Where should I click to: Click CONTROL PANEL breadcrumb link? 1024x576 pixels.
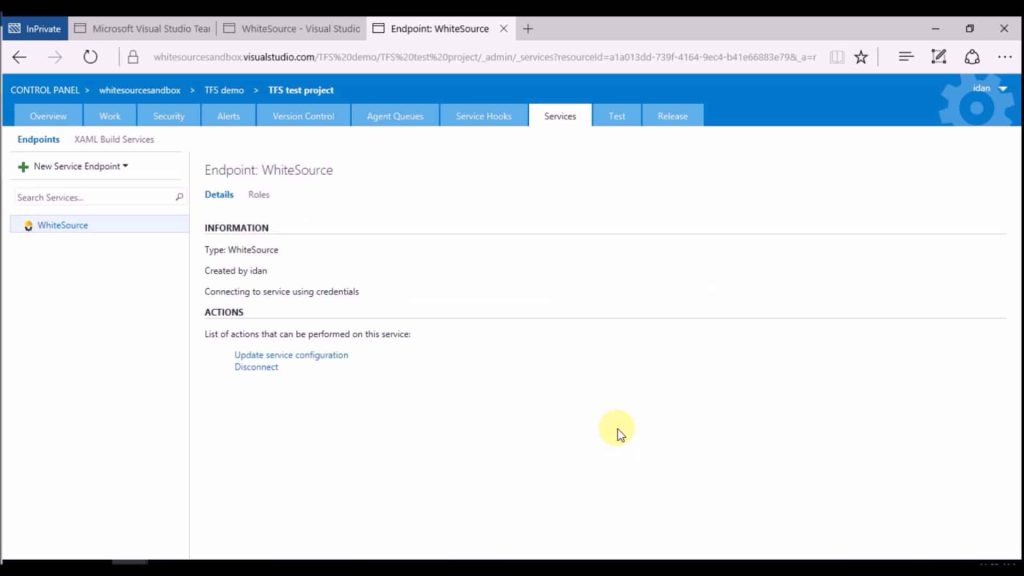click(45, 90)
